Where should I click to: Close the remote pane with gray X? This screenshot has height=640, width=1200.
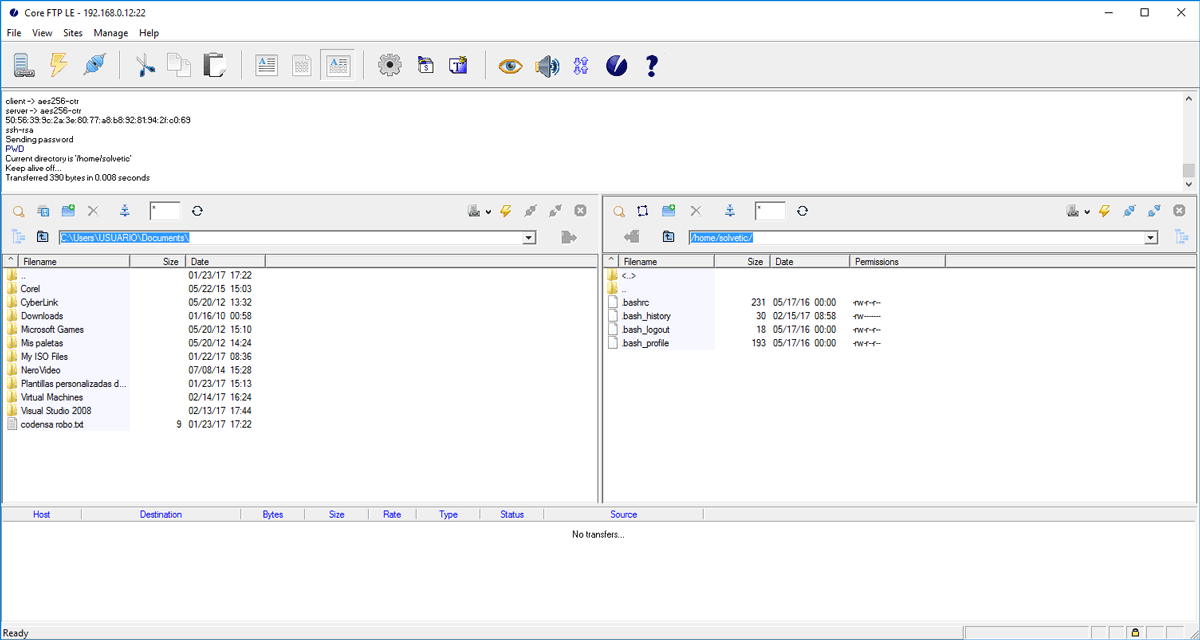coord(1180,211)
